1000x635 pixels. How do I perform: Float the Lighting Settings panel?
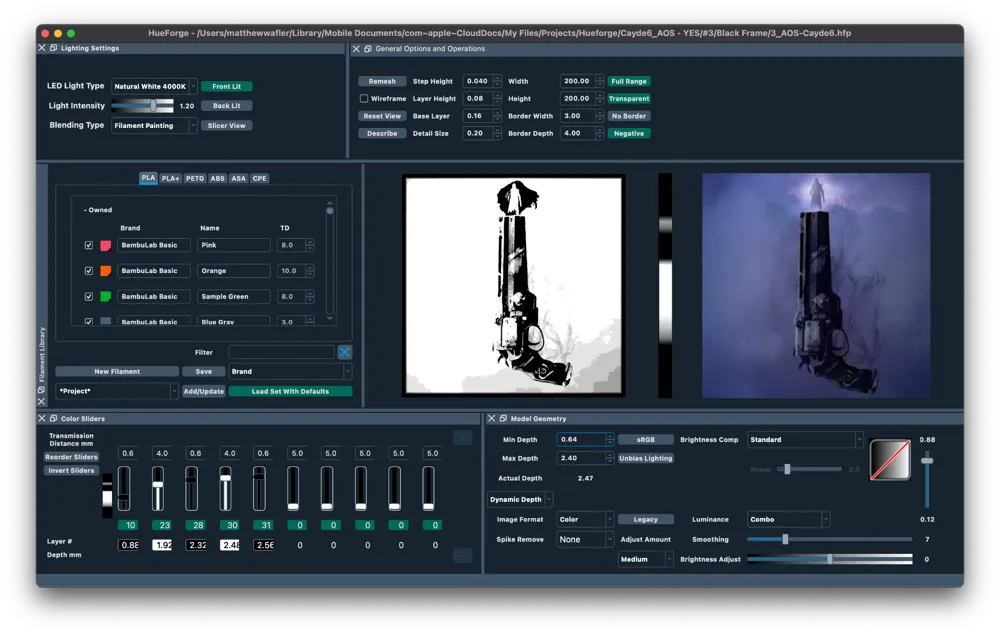click(54, 48)
